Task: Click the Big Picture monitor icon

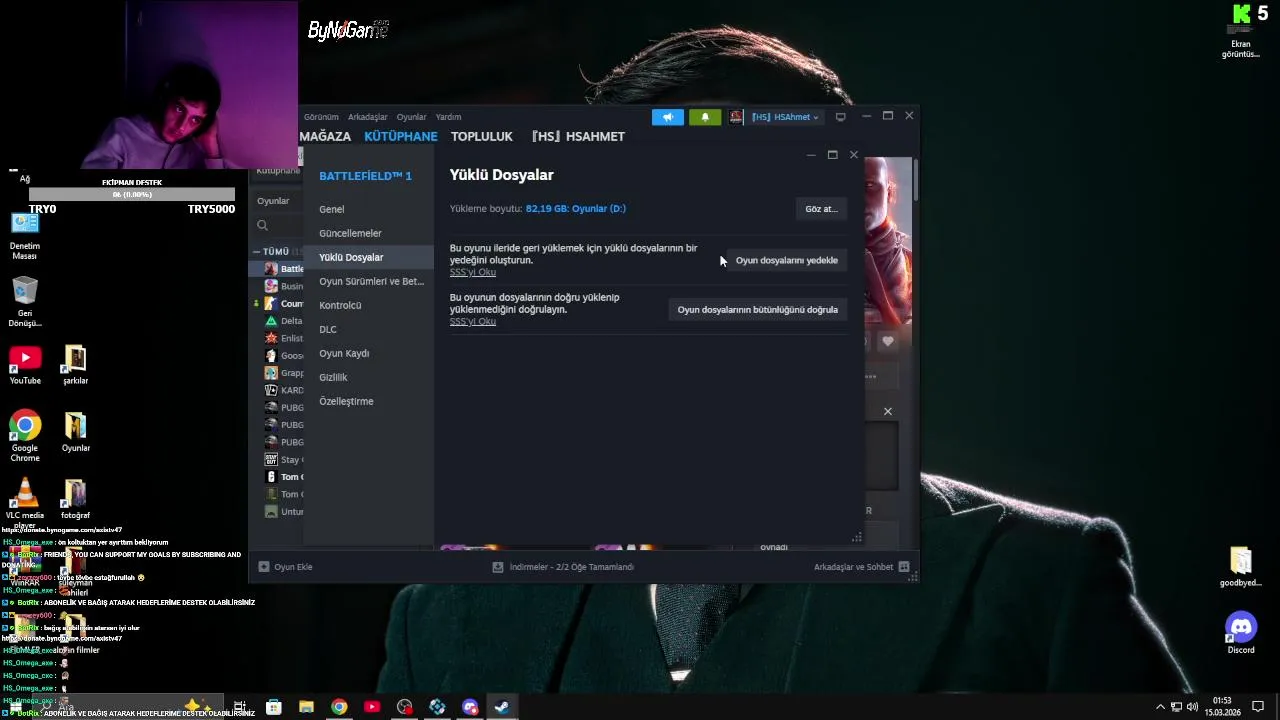Action: 840,117
